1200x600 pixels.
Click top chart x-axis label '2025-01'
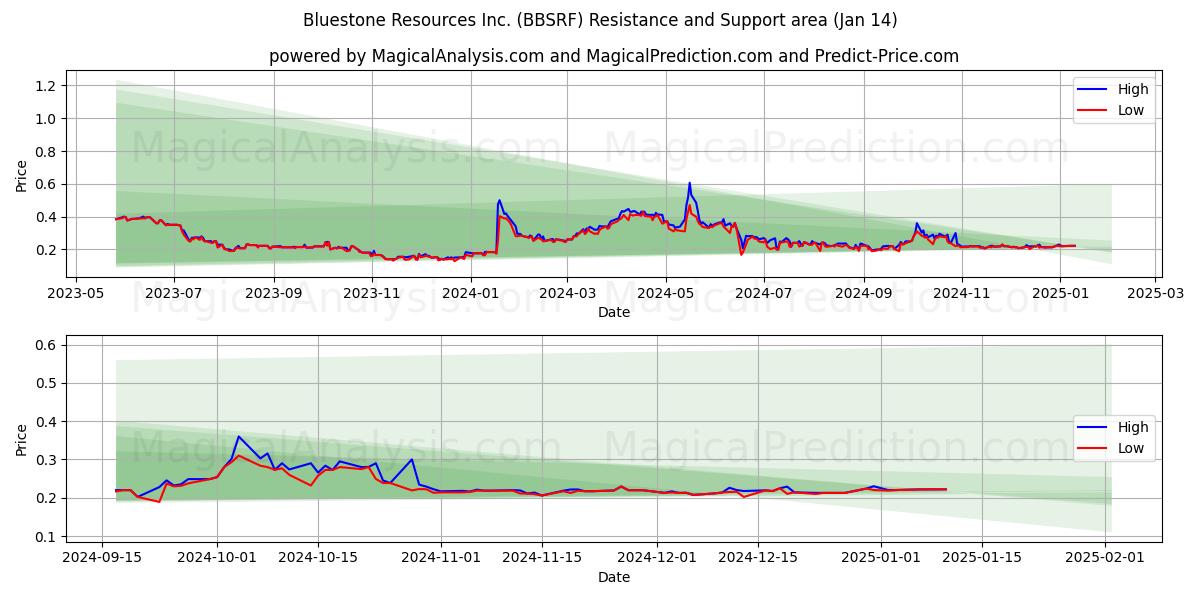pos(1060,294)
